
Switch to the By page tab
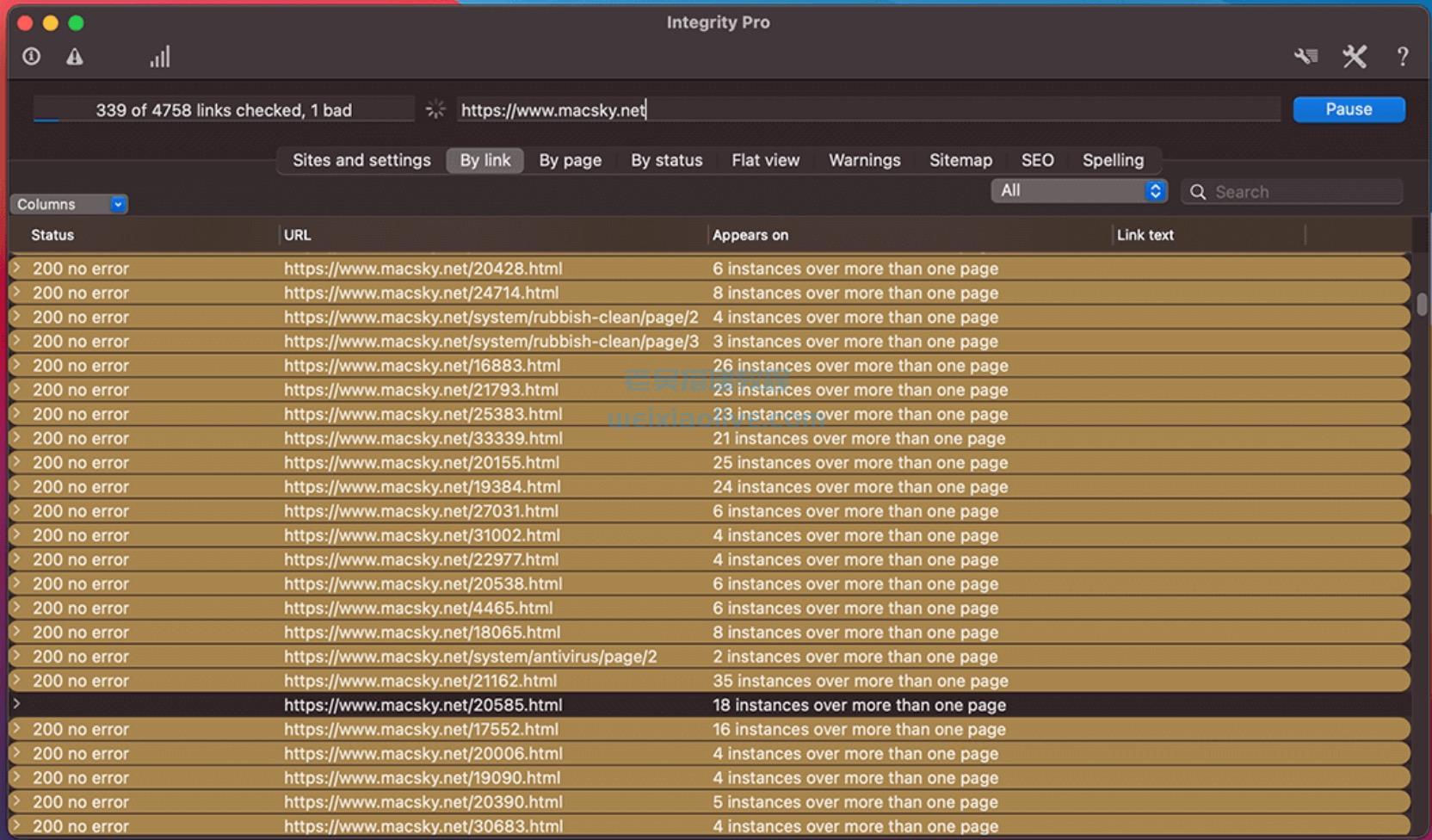pyautogui.click(x=570, y=160)
